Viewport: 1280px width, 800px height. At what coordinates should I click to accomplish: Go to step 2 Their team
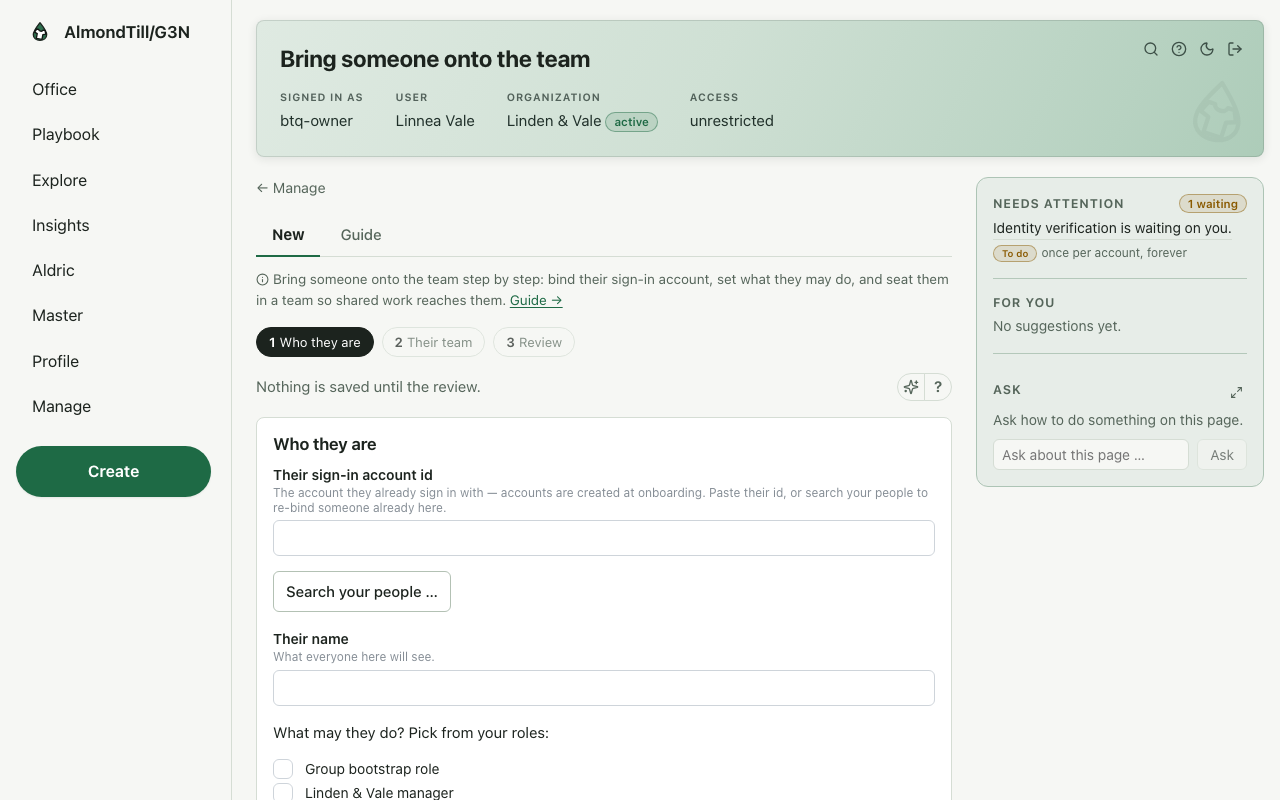pyautogui.click(x=433, y=342)
